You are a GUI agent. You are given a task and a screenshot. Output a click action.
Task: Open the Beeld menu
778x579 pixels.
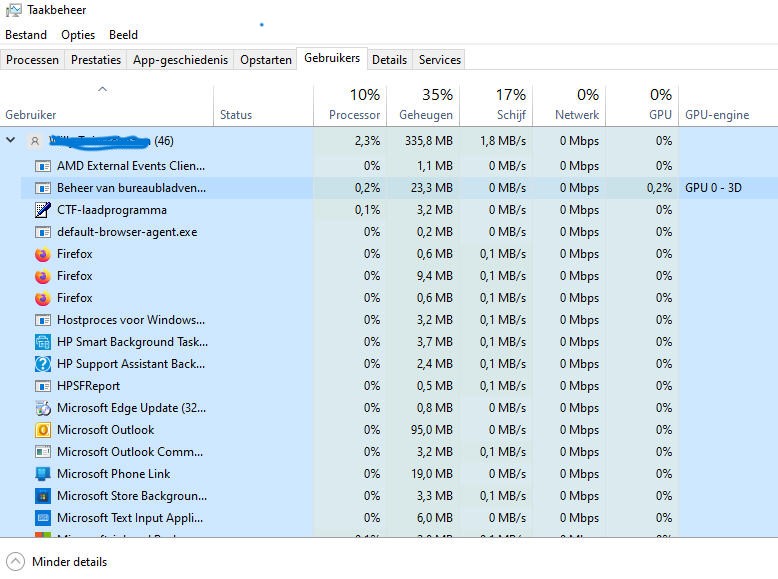[x=123, y=35]
